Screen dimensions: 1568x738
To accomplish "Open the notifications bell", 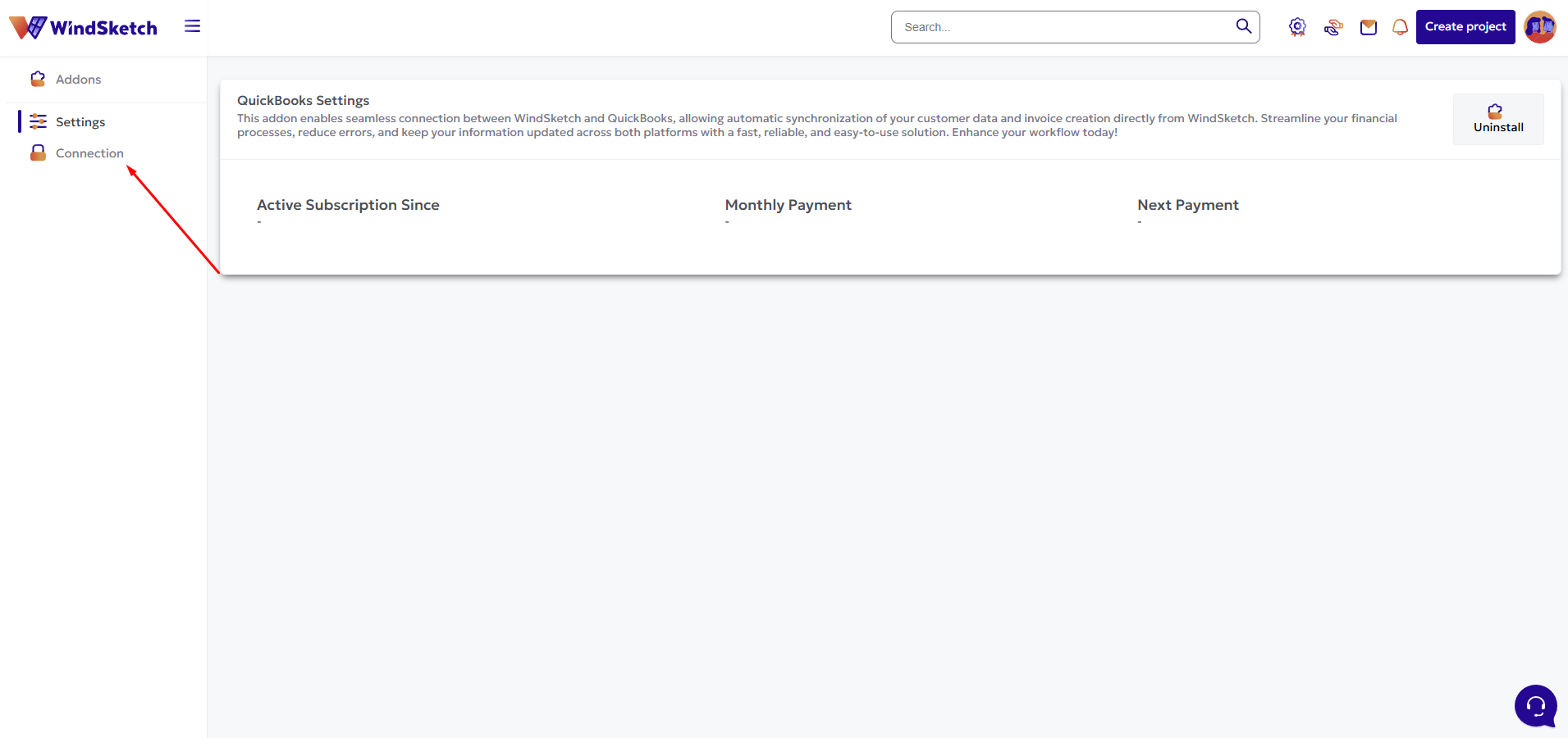I will [x=1400, y=27].
